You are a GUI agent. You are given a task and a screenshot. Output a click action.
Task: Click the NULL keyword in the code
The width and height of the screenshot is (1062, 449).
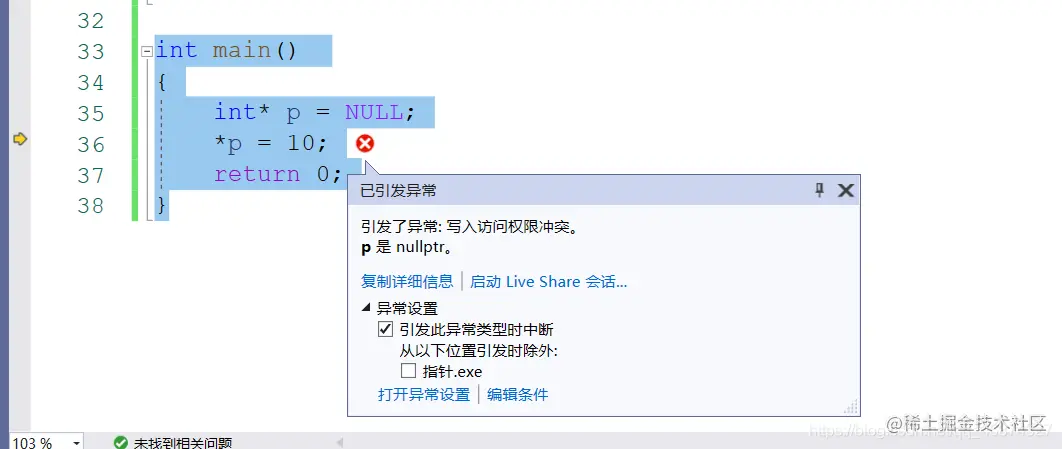point(374,112)
